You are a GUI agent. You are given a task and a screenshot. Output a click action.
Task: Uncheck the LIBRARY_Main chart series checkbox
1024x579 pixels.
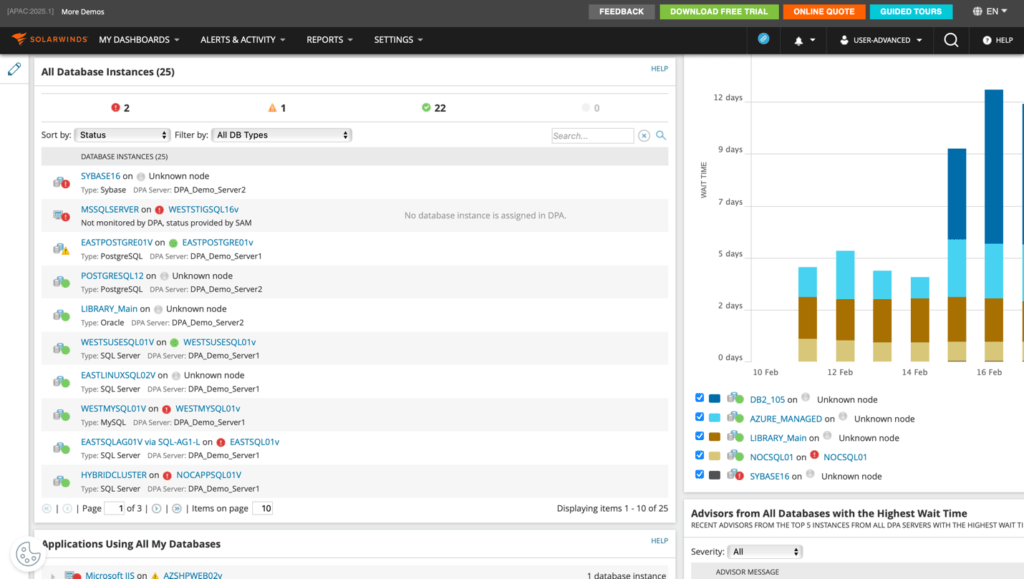point(699,435)
